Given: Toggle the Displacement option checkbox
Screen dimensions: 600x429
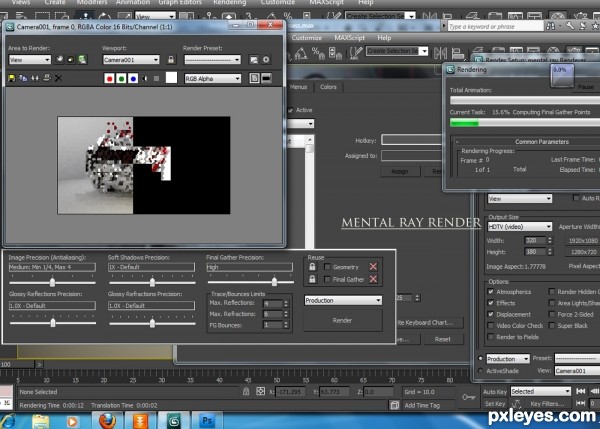Looking at the screenshot, I should click(491, 314).
